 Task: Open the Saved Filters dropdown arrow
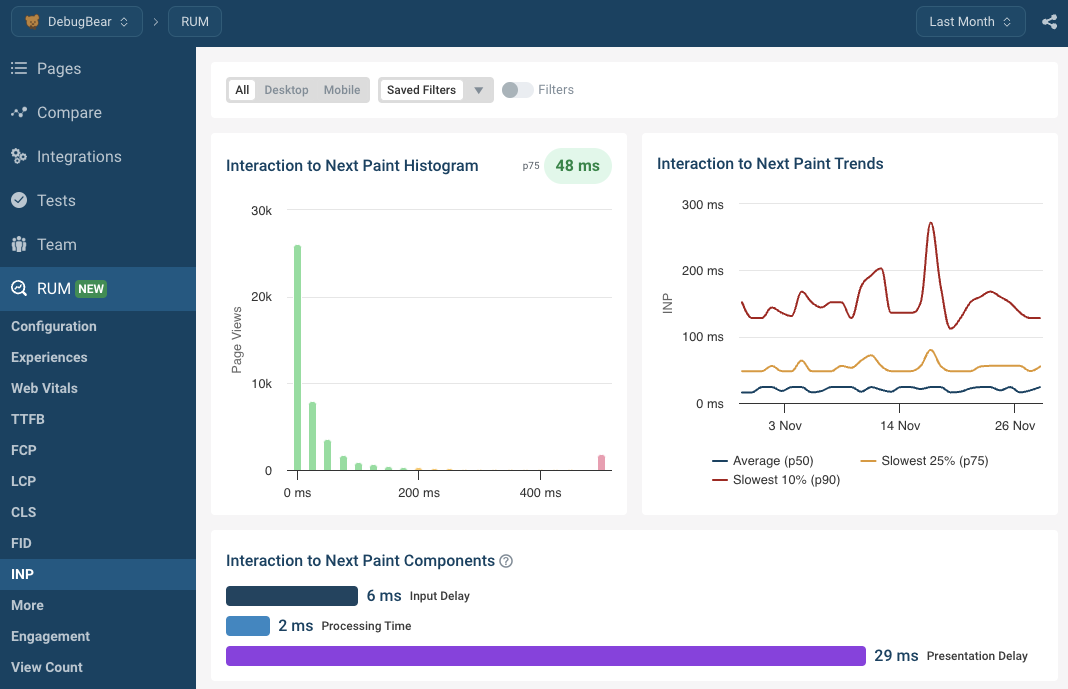(478, 90)
